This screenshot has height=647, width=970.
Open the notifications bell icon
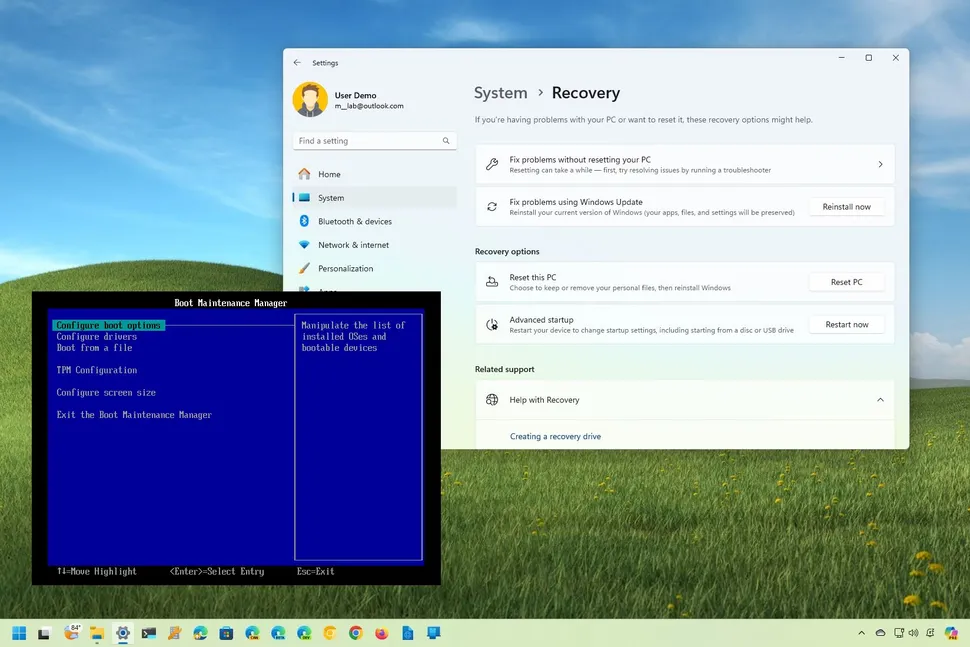tap(930, 633)
